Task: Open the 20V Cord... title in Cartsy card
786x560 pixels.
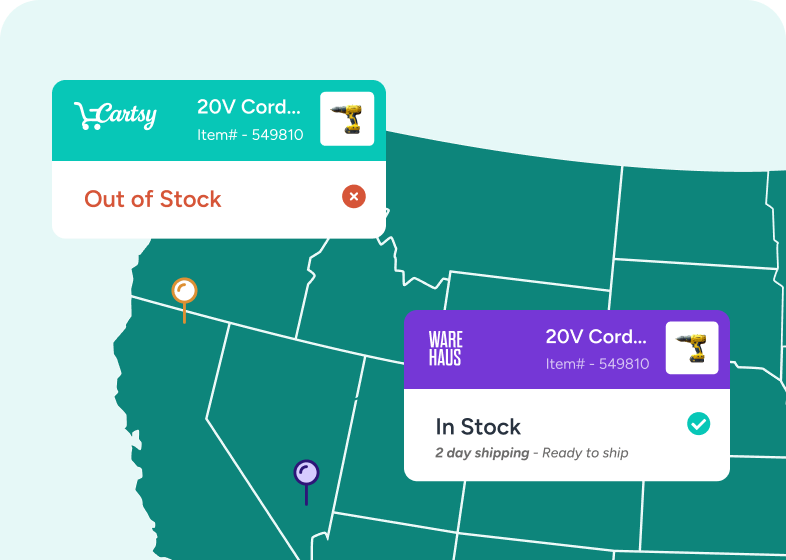Action: [248, 107]
